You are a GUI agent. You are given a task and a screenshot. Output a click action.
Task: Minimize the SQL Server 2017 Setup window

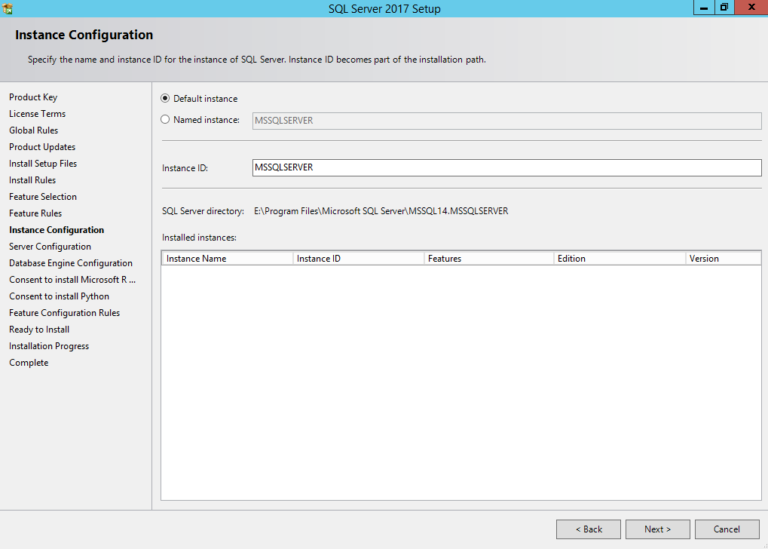703,7
